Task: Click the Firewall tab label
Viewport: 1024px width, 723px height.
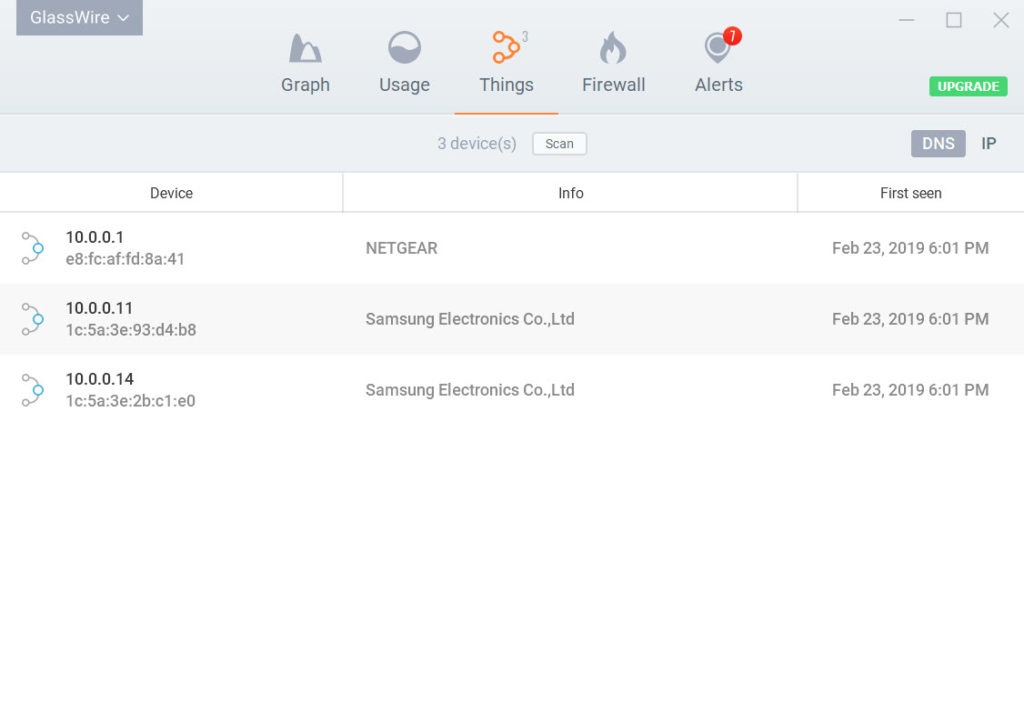Action: (613, 85)
